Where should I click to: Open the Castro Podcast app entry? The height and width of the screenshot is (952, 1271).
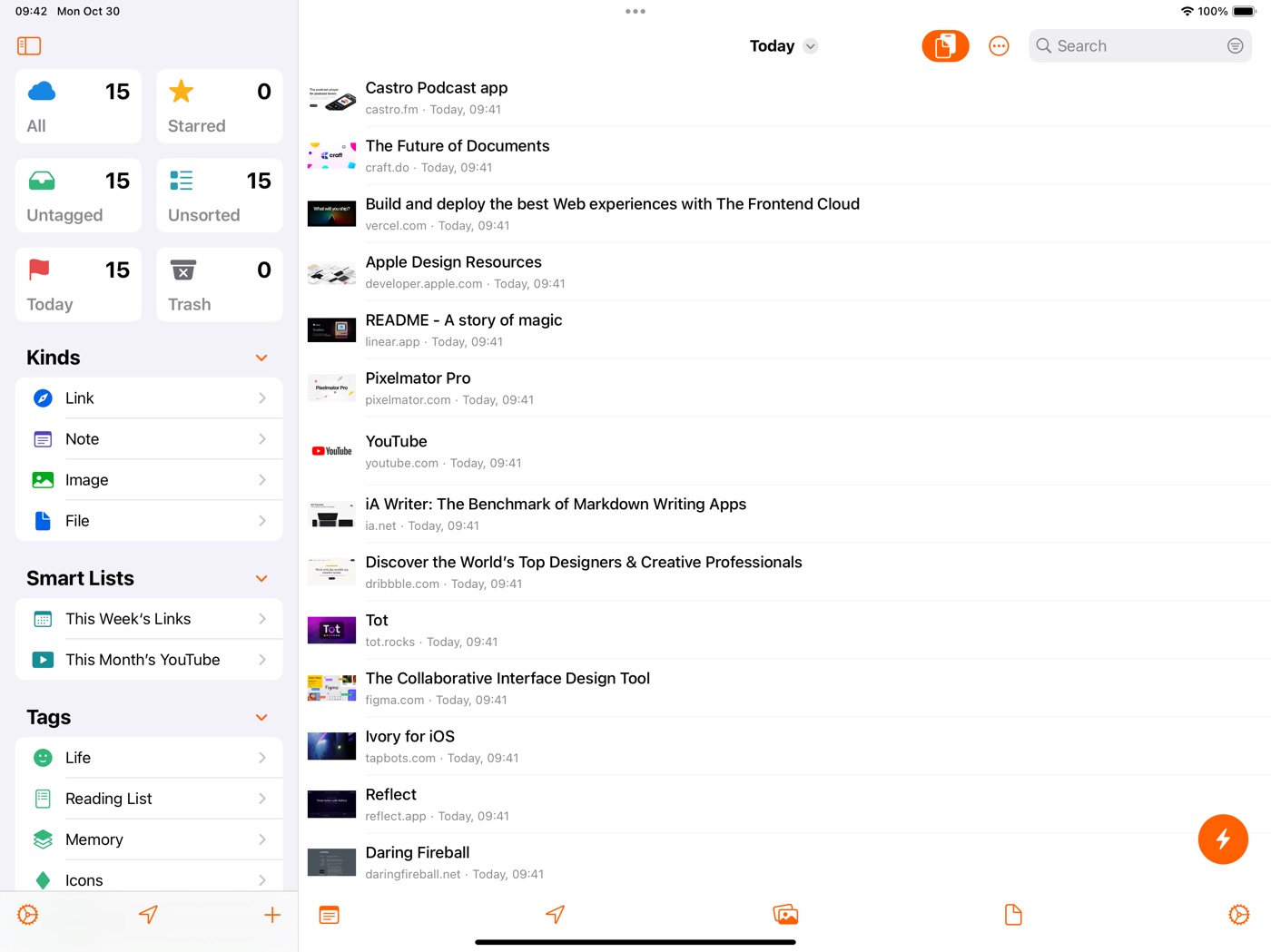[784, 97]
